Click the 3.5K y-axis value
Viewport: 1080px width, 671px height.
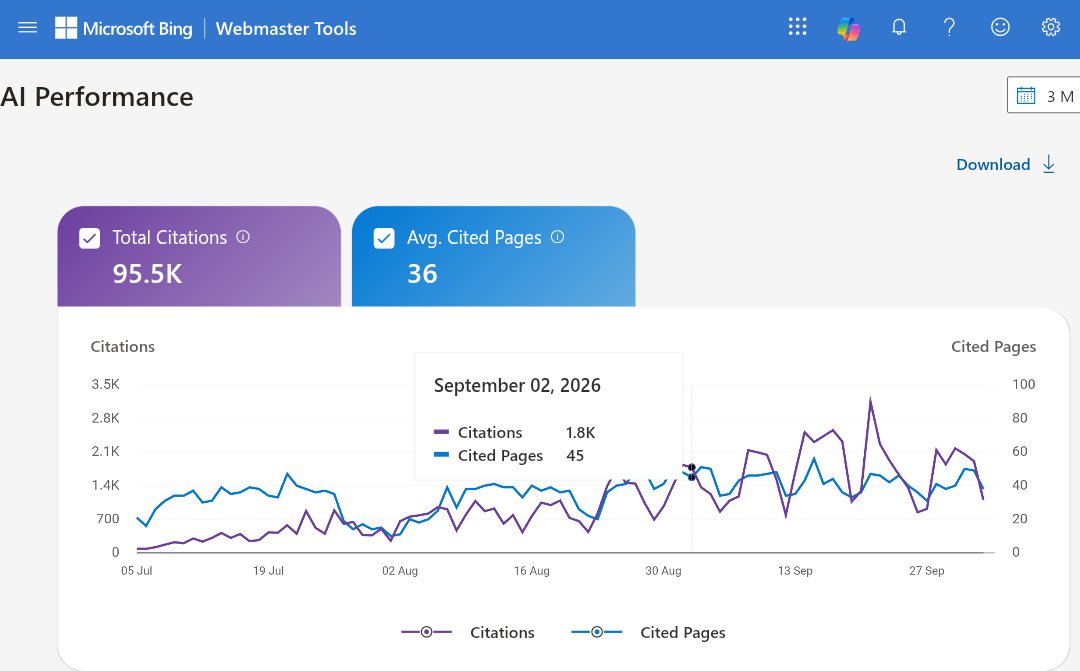coord(105,384)
